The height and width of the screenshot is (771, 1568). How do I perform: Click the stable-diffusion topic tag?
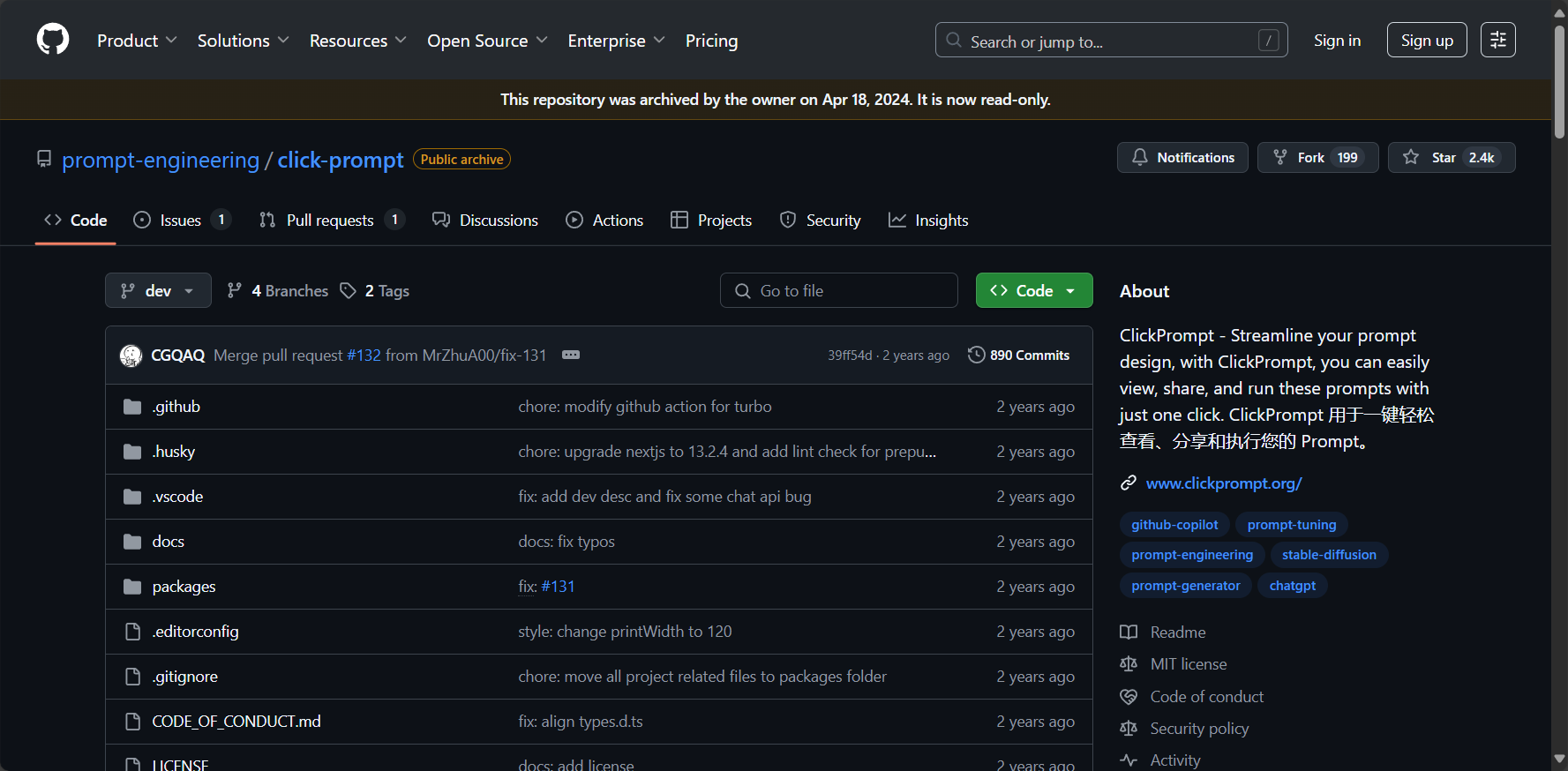click(1329, 554)
